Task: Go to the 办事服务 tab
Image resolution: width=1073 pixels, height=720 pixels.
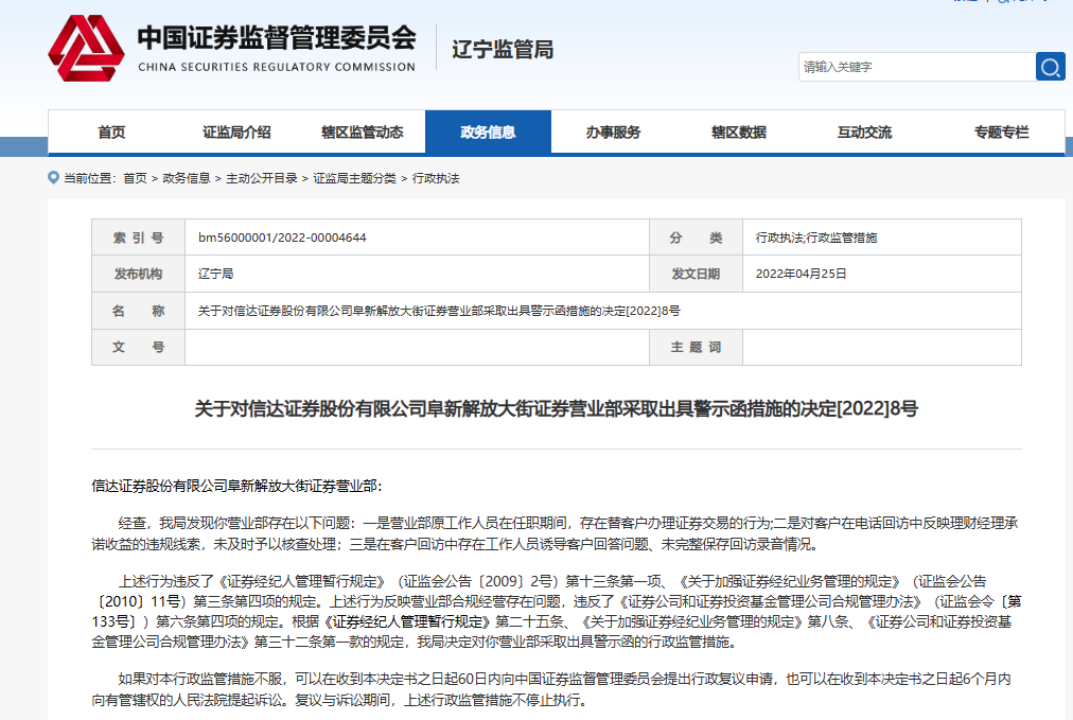Action: 613,132
